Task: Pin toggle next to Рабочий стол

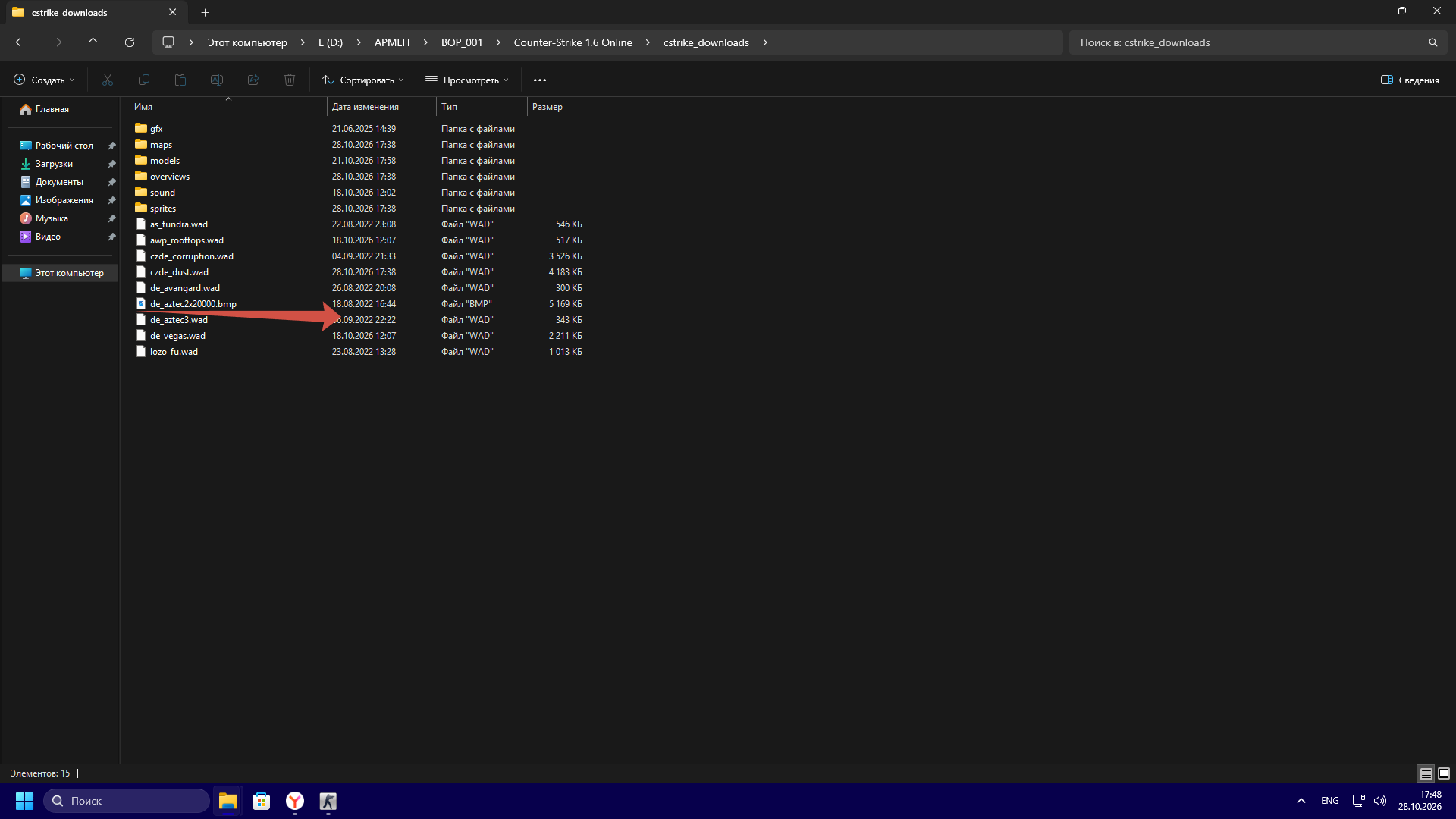Action: pyautogui.click(x=111, y=146)
